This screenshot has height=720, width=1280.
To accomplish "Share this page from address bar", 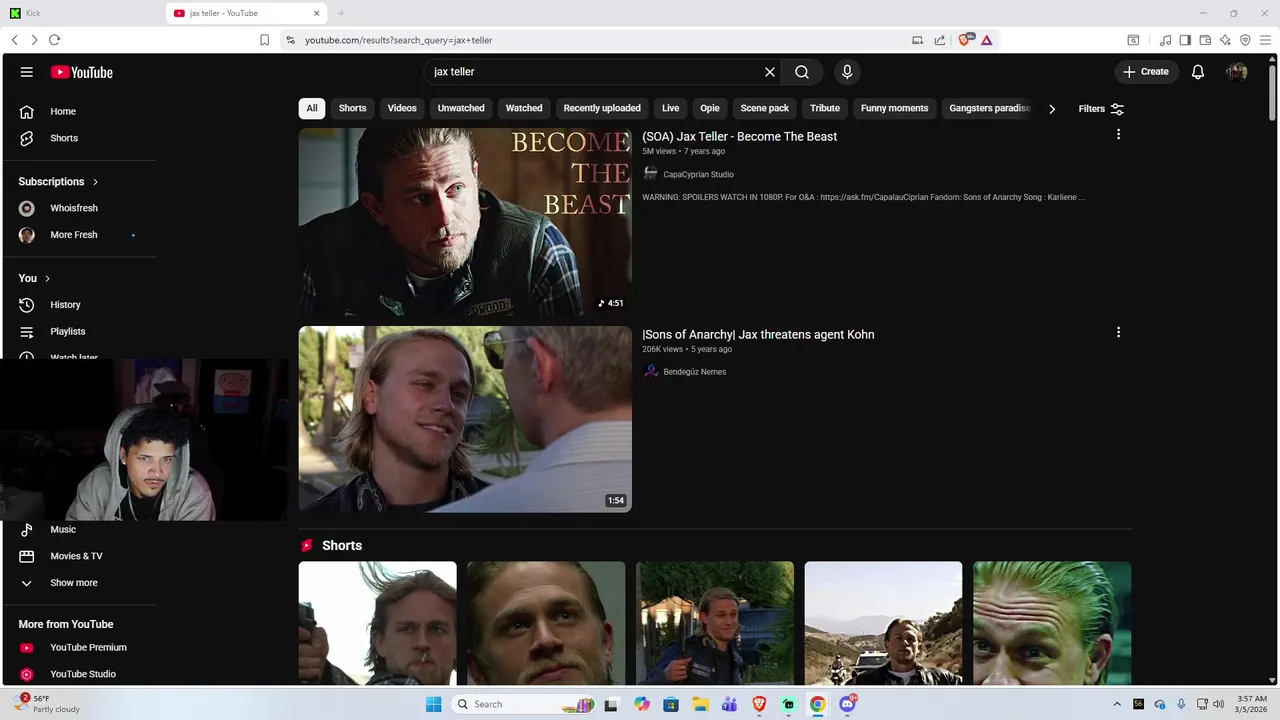I will tap(940, 40).
